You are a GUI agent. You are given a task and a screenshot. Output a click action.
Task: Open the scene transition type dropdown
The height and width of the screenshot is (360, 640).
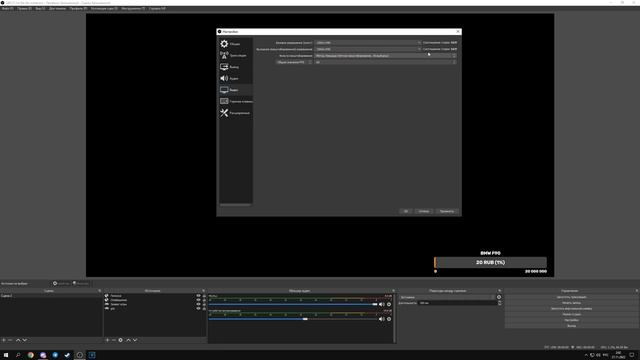tap(447, 297)
